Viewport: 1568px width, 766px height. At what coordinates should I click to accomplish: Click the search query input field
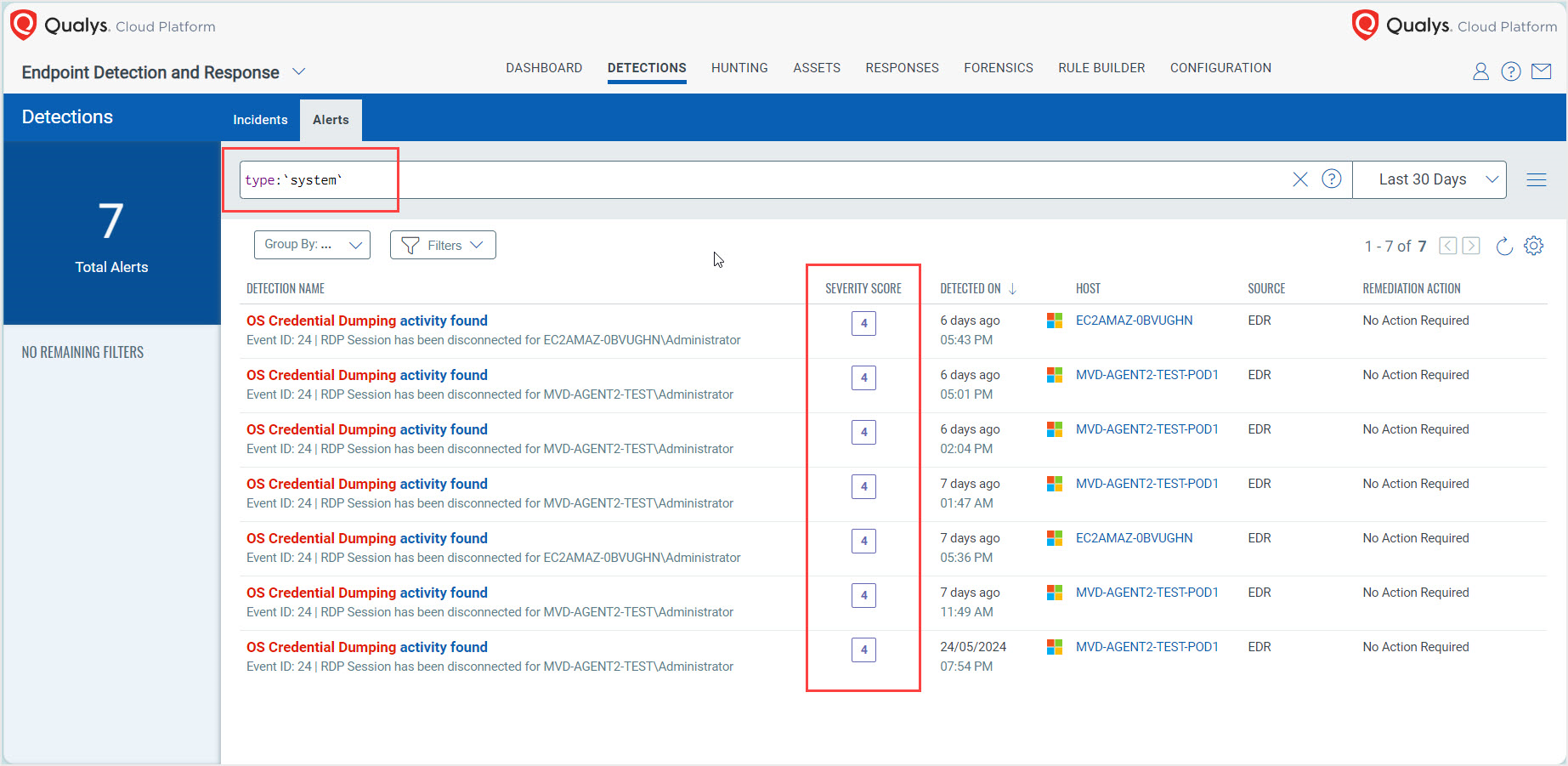point(765,179)
